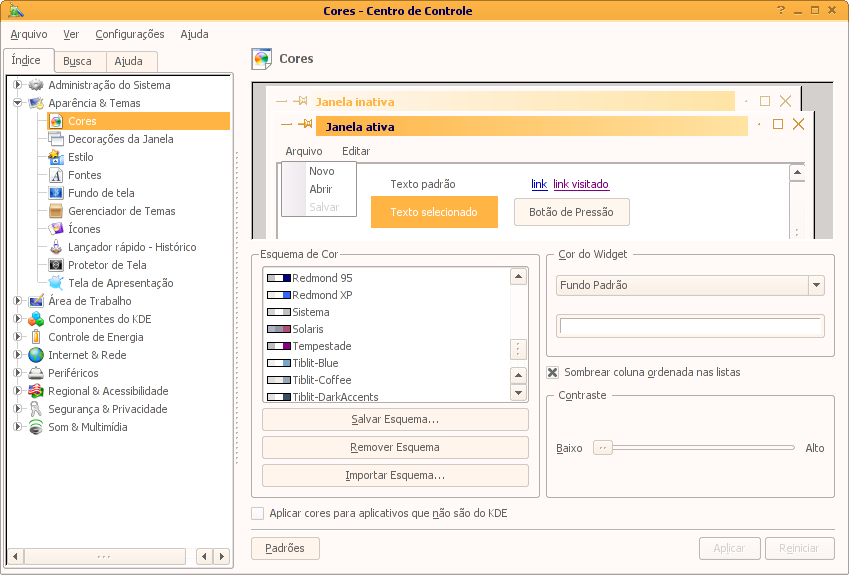Open the Arquivo menu
849x575 pixels.
pyautogui.click(x=29, y=34)
